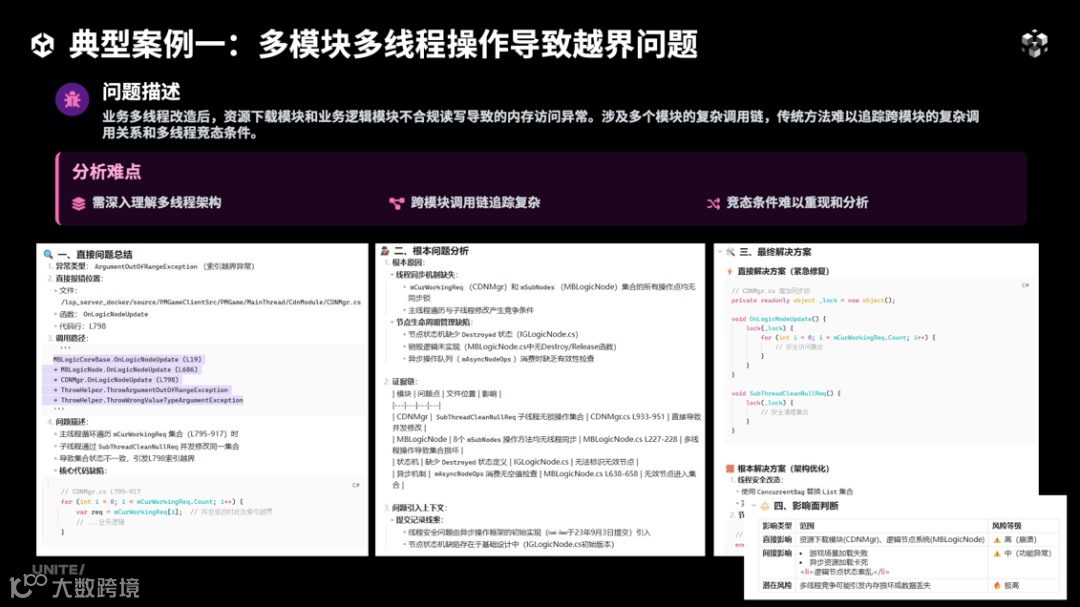
Task: Click the branch icon before 跨模块调用链追踪复杂
Action: [397, 203]
